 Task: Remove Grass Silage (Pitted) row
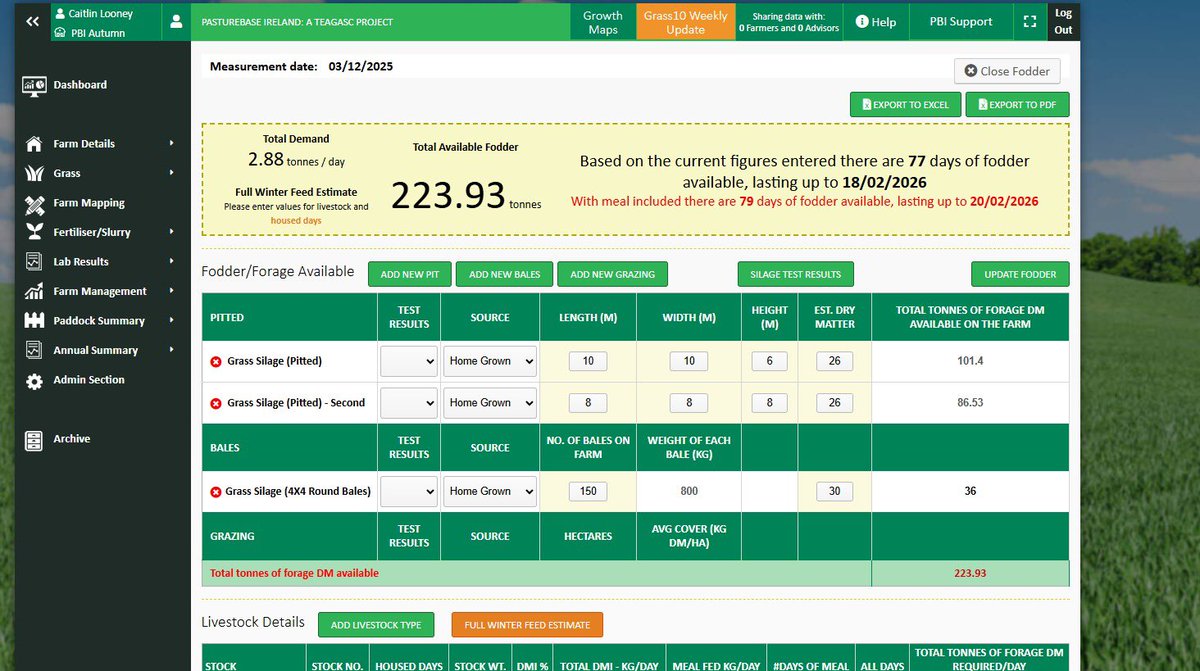point(215,361)
